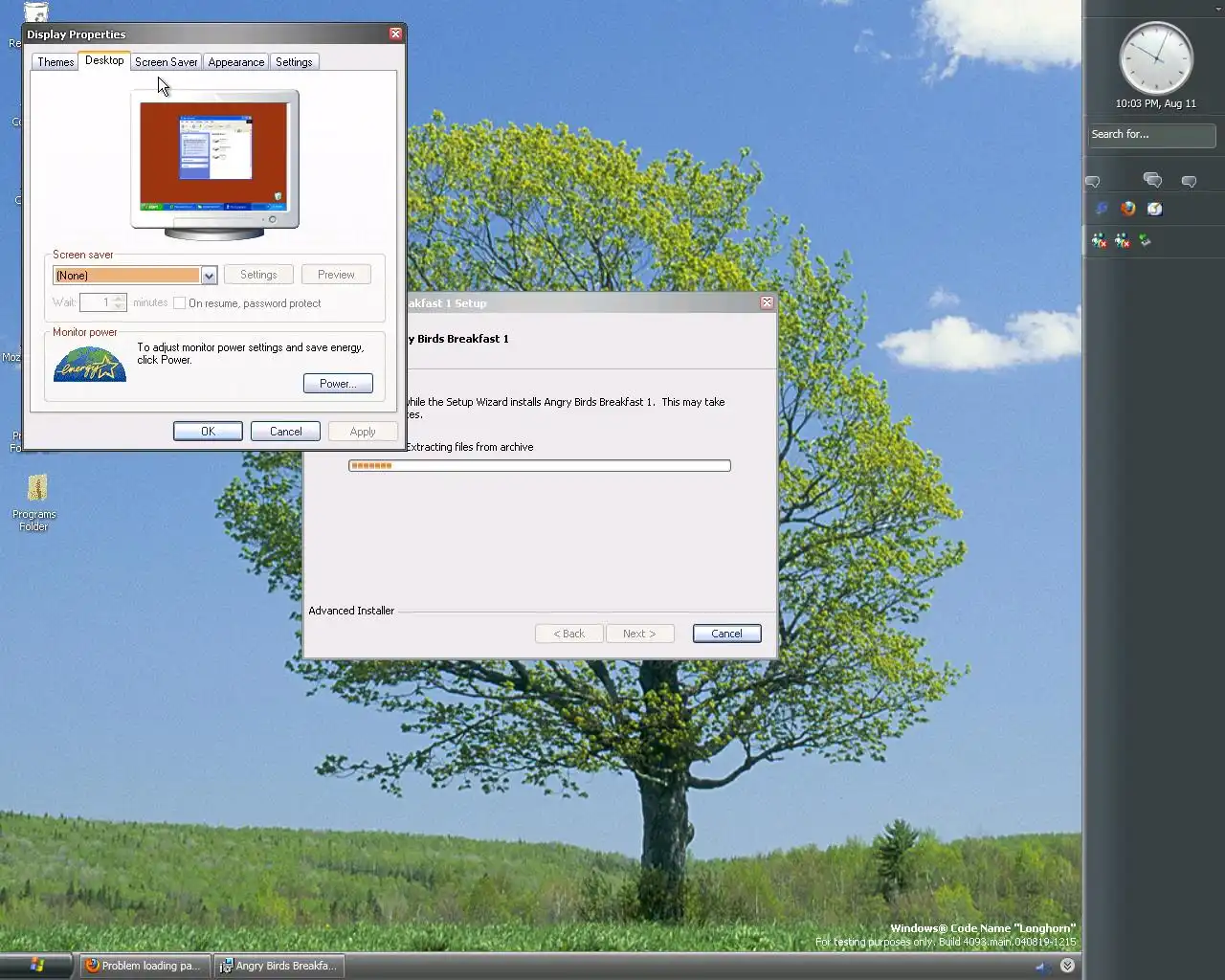Image resolution: width=1225 pixels, height=980 pixels.
Task: Click the Recycle Bin icon on the desktop
Action: [35, 12]
